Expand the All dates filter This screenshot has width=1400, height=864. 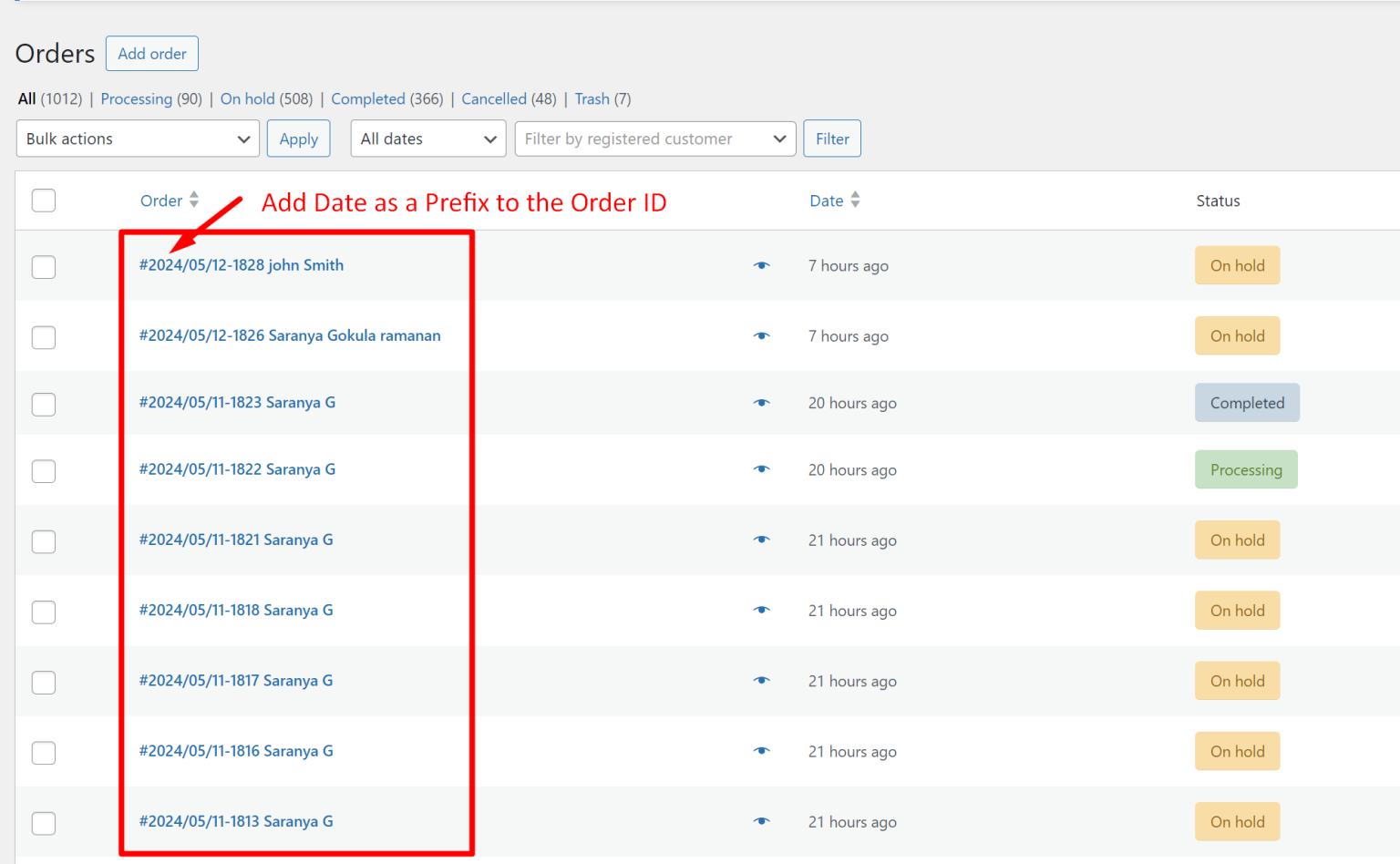(x=427, y=139)
